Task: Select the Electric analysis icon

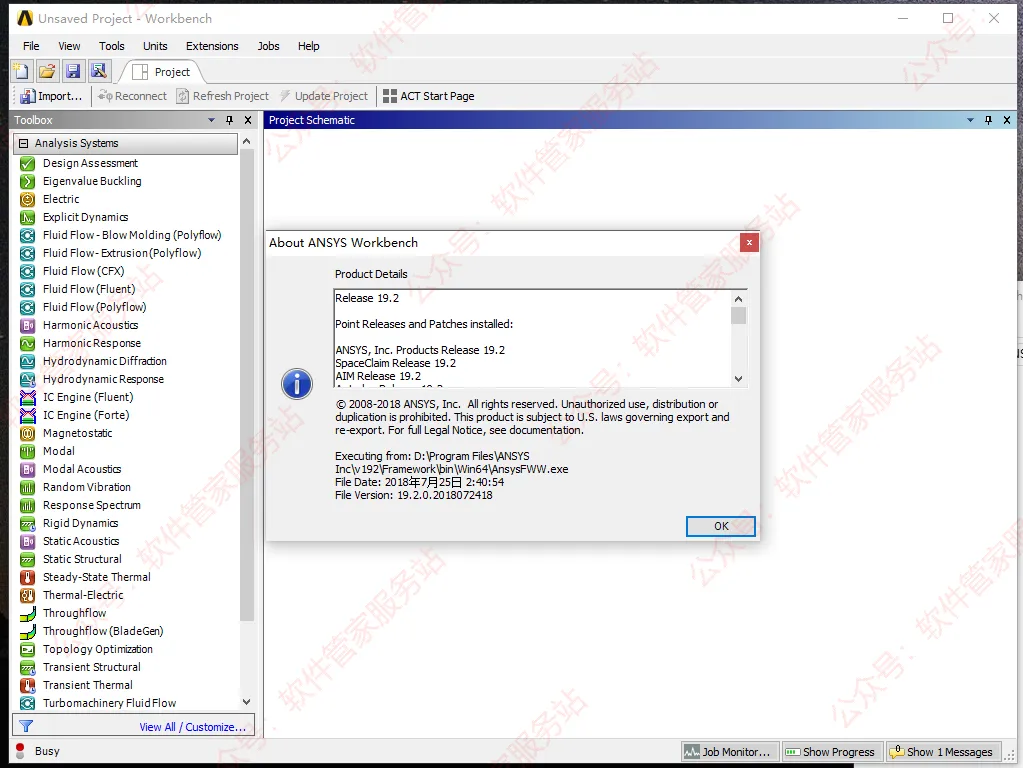Action: point(27,199)
